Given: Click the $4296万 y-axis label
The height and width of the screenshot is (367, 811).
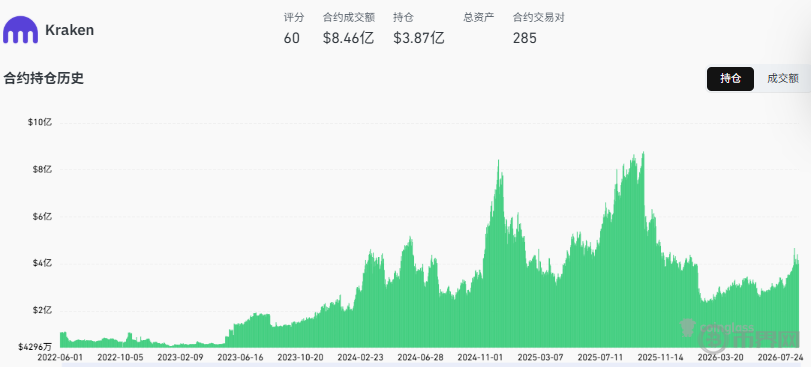Looking at the screenshot, I should (x=36, y=346).
